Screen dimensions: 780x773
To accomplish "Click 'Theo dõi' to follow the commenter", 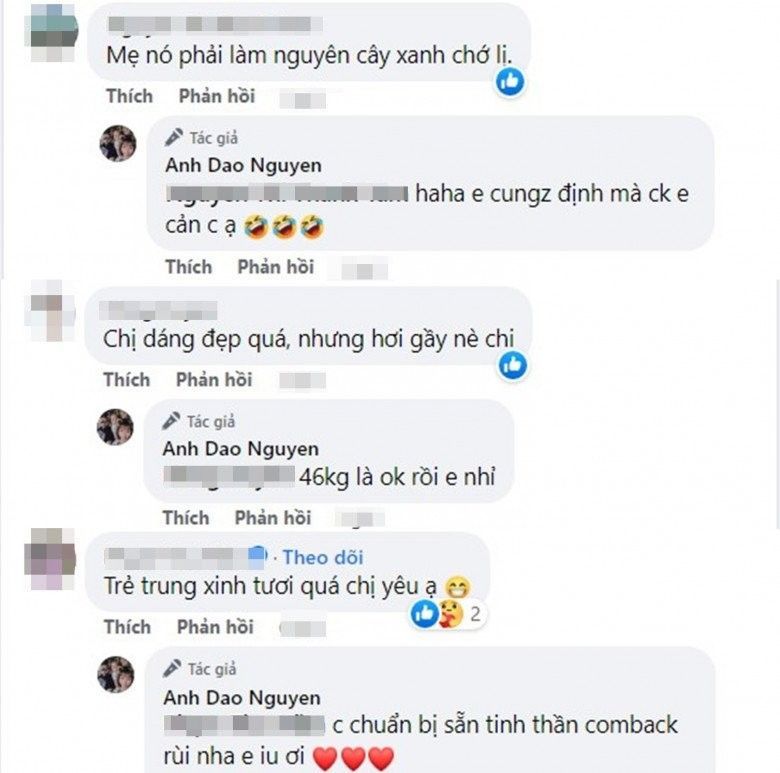I will [323, 557].
